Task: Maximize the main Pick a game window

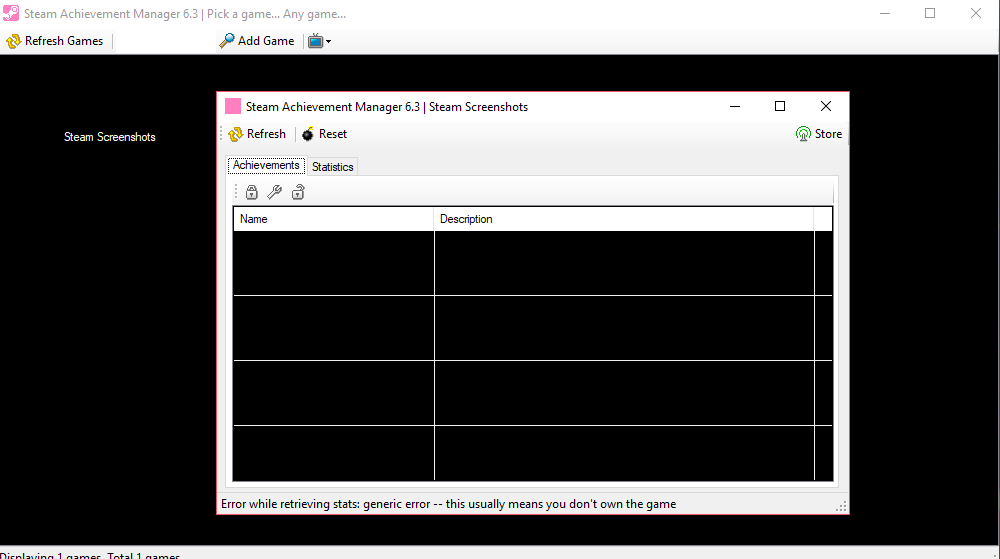Action: click(930, 13)
